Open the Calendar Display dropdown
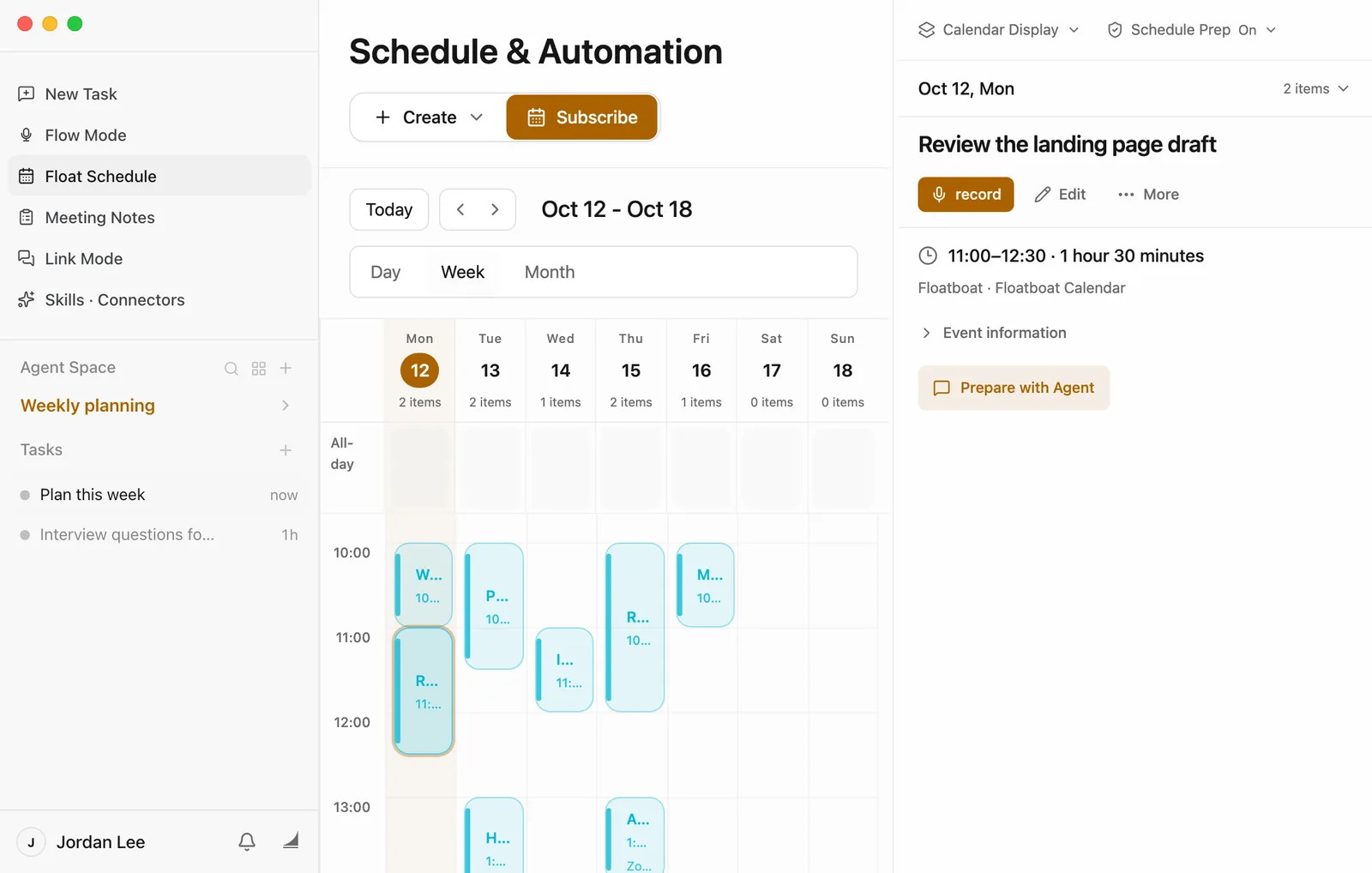Viewport: 1372px width, 873px height. (998, 30)
